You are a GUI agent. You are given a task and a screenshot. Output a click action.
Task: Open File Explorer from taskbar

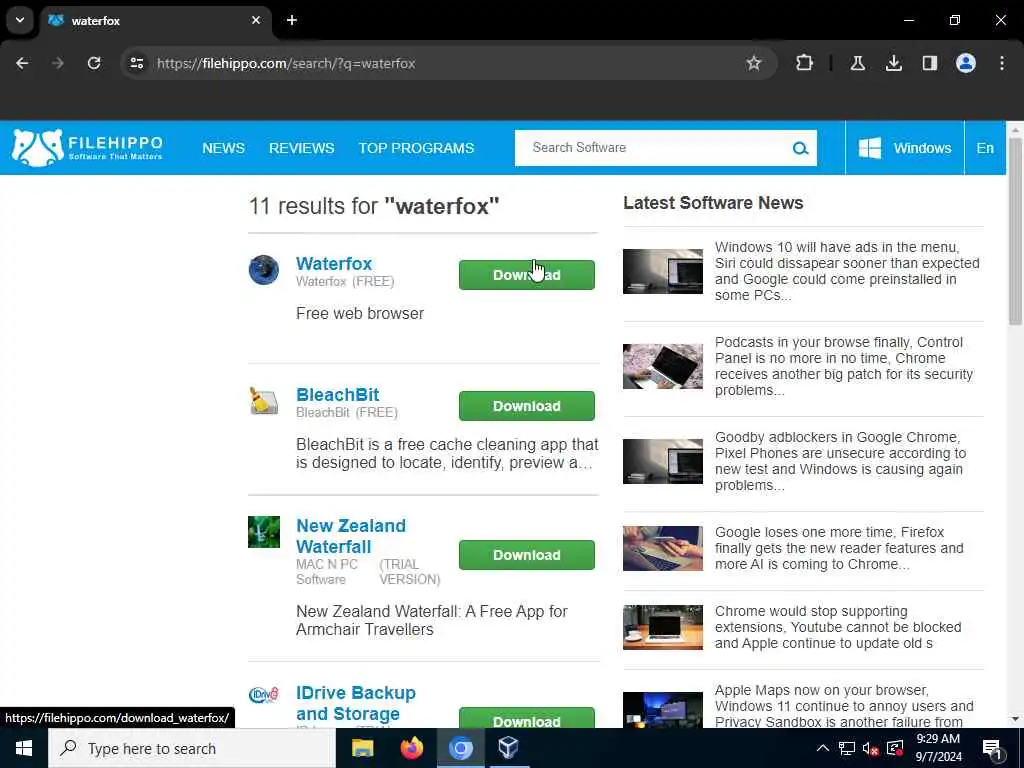362,748
